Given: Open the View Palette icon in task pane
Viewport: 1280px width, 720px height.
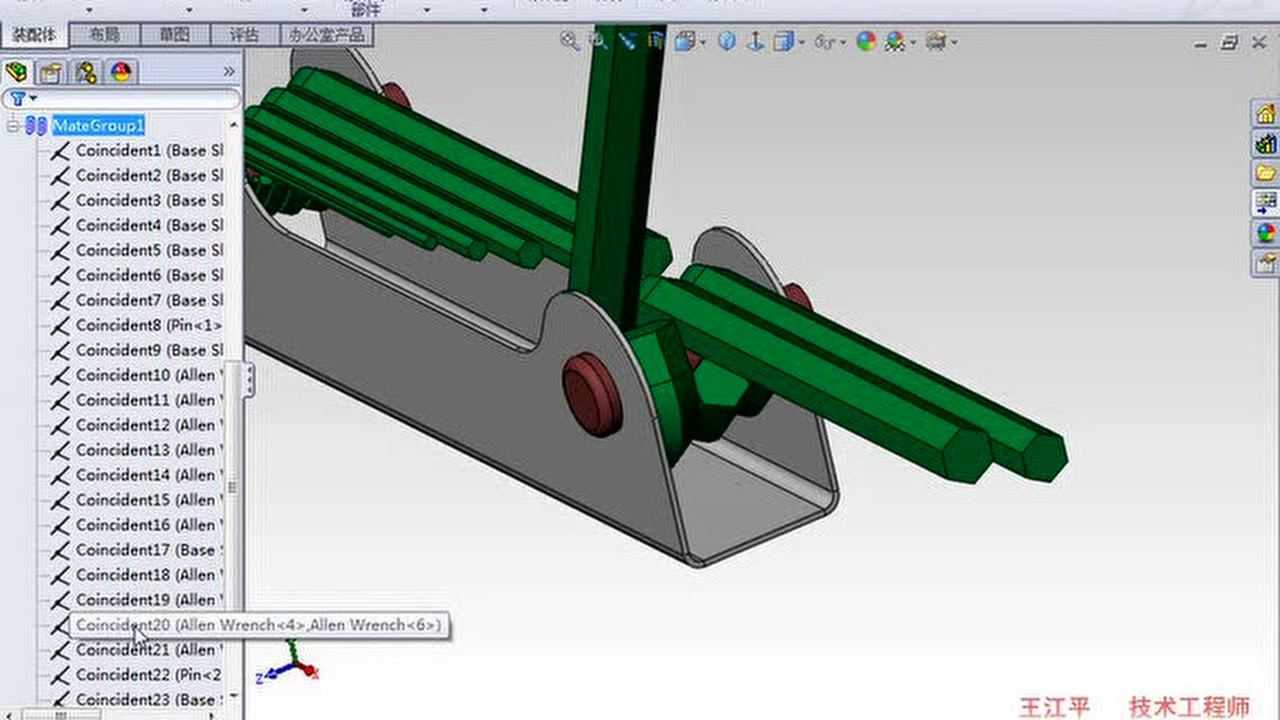Looking at the screenshot, I should coord(1265,203).
